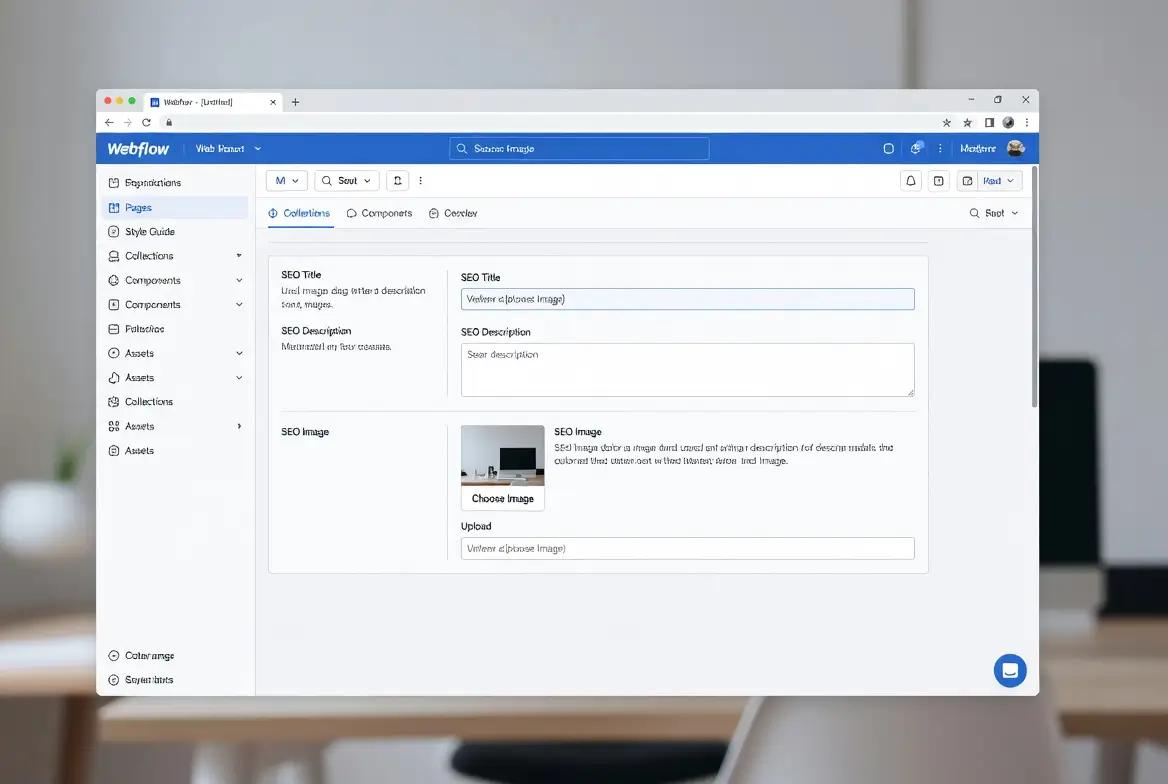Select the Collections tab
Image resolution: width=1168 pixels, height=784 pixels.
click(299, 213)
